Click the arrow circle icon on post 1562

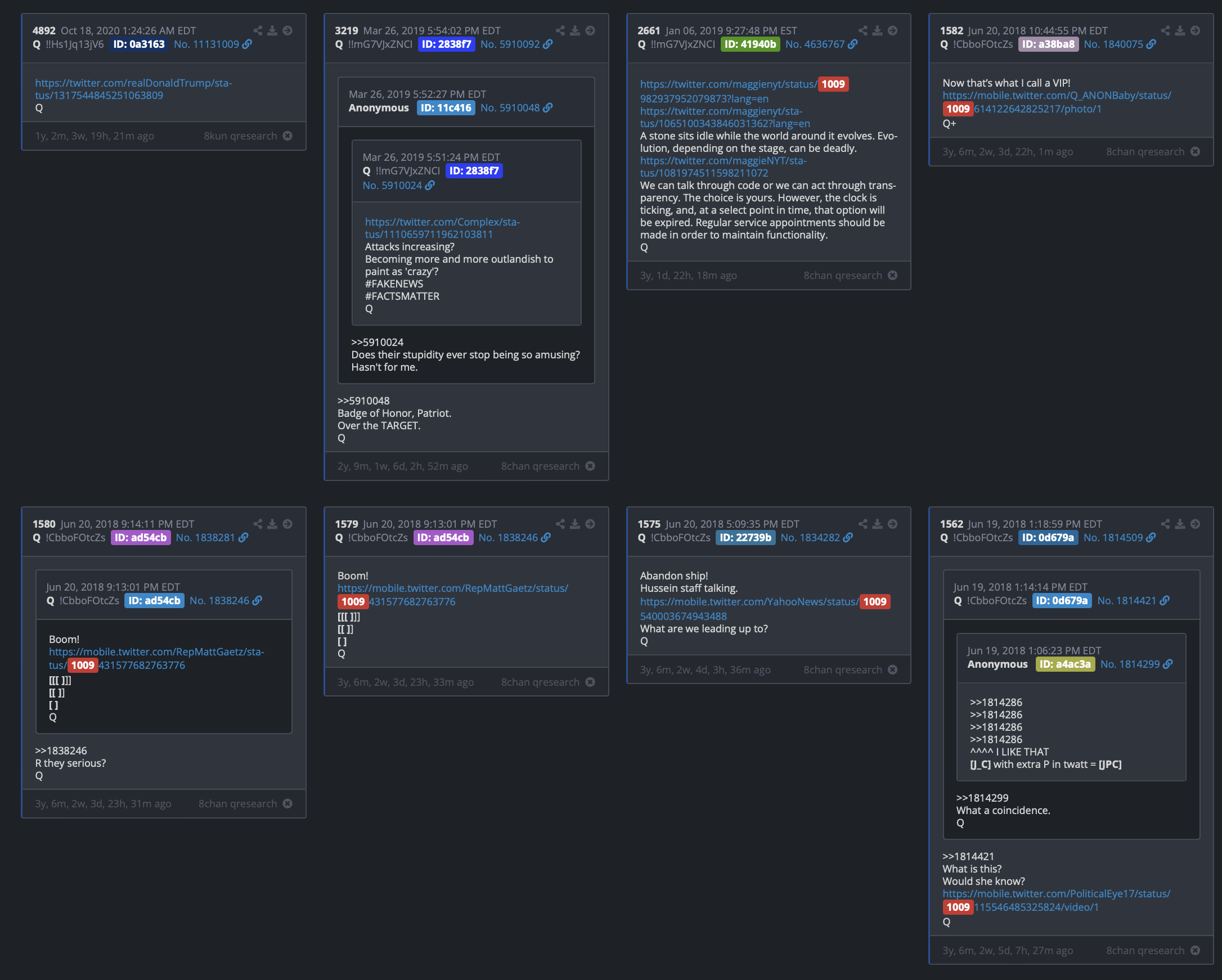(x=1196, y=524)
